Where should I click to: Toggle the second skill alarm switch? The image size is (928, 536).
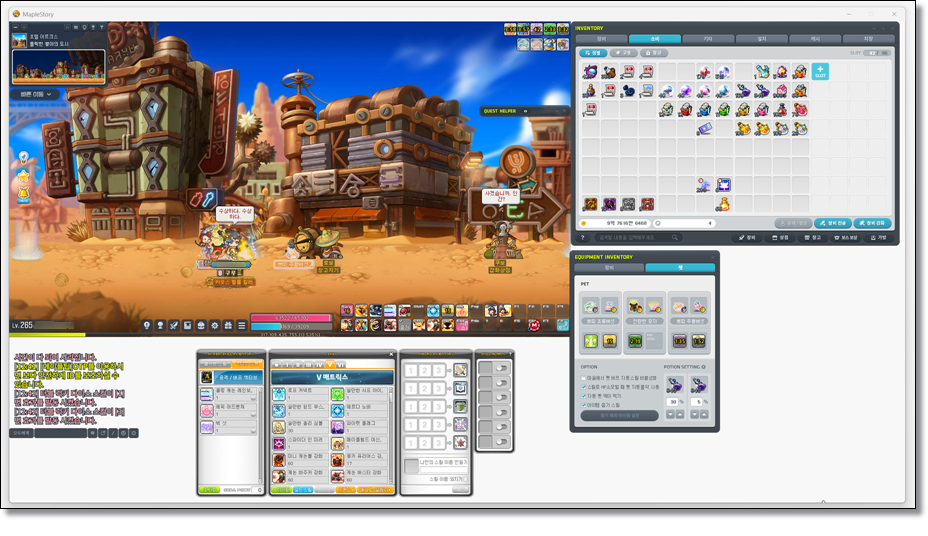point(502,383)
